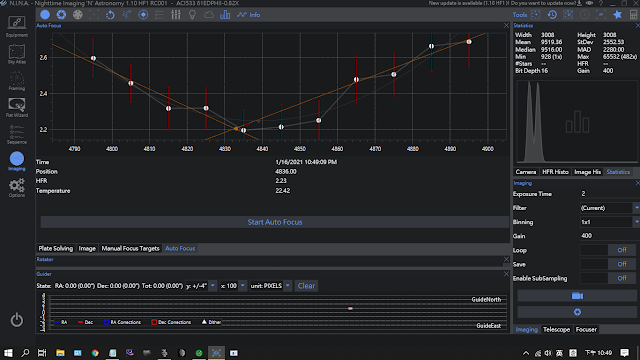Screen dimensions: 640x360
Task: Edit the Exposure Time field
Action: [x=609, y=193]
